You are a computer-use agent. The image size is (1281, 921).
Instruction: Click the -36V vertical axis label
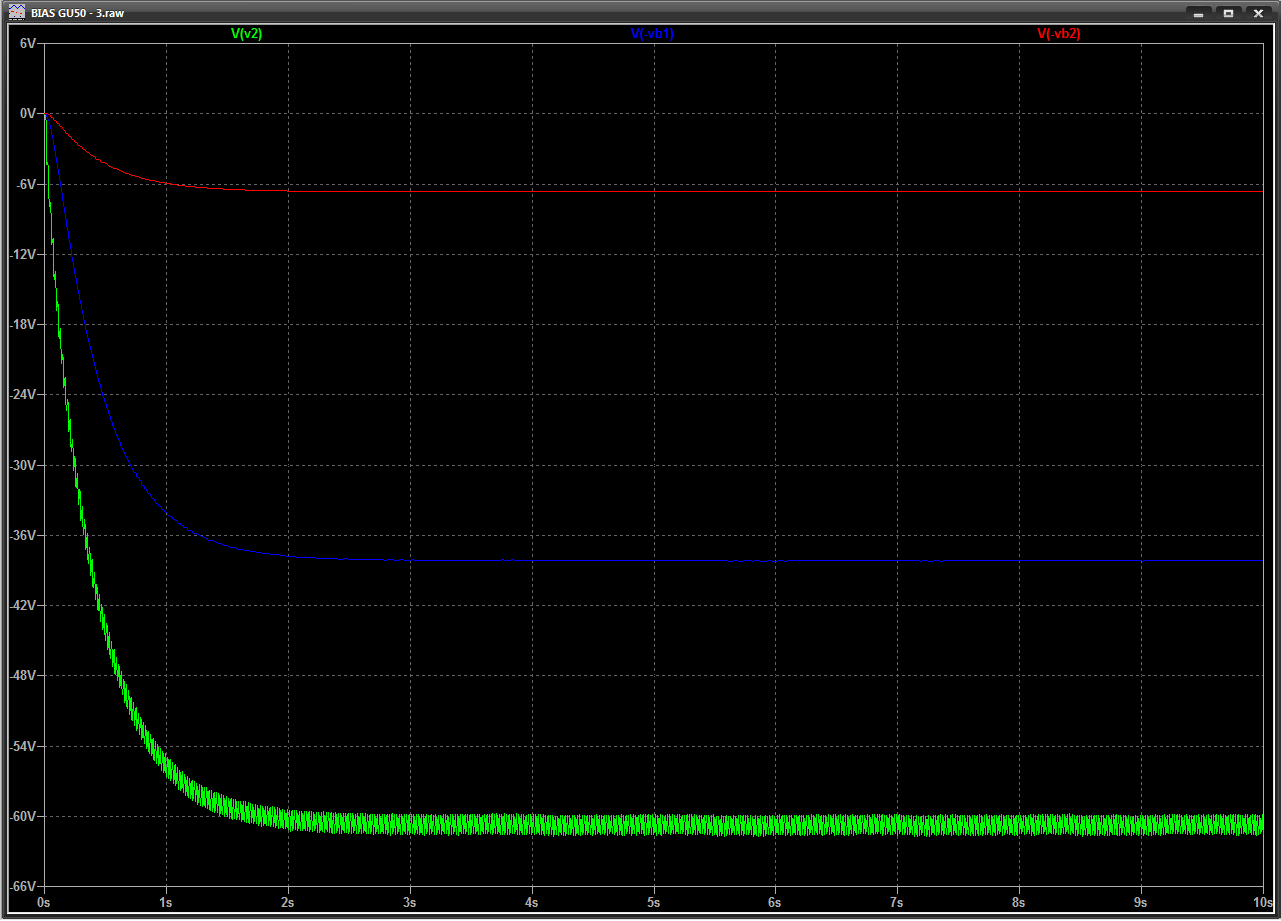click(24, 535)
